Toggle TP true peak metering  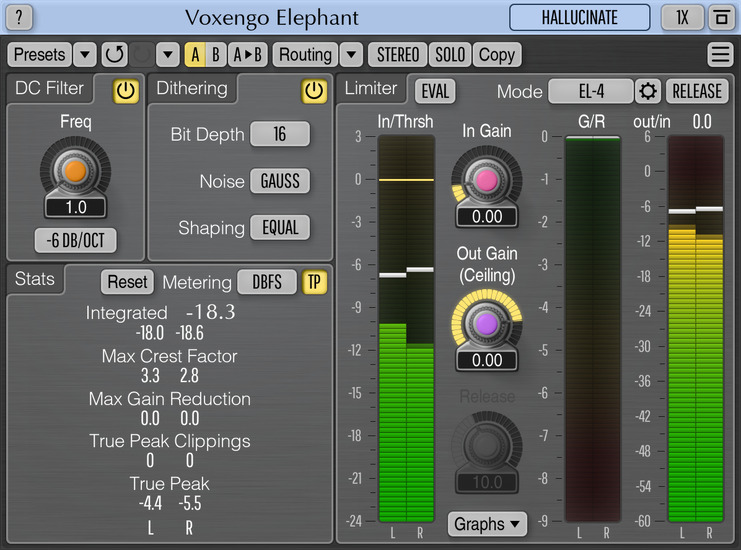[x=314, y=282]
